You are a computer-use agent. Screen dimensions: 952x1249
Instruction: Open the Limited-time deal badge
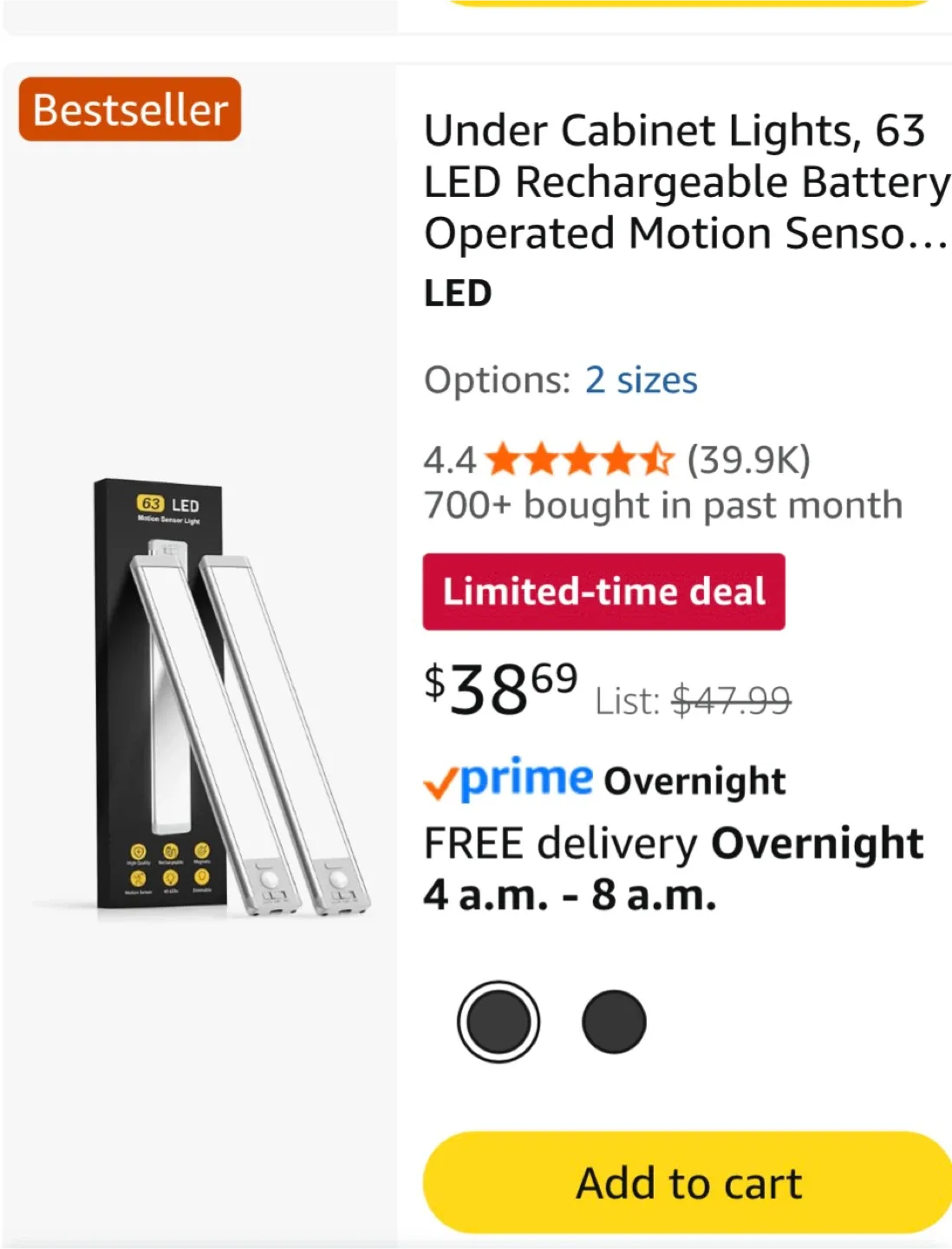click(x=603, y=592)
